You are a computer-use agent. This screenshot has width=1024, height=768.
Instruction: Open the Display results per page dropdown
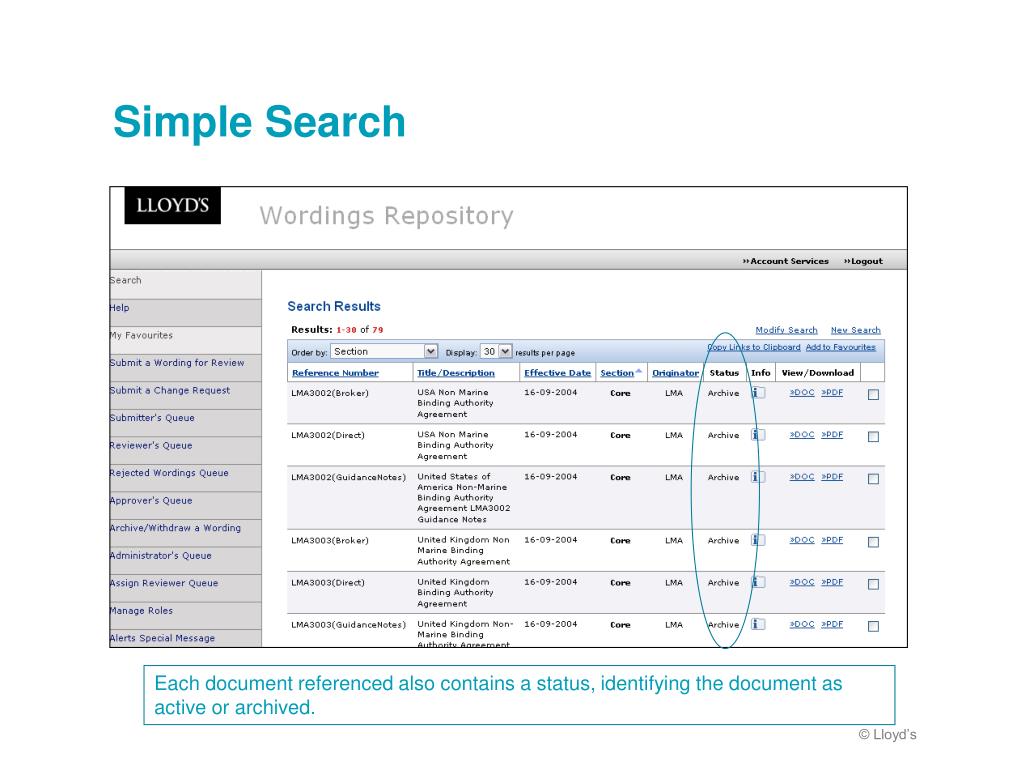tap(496, 351)
